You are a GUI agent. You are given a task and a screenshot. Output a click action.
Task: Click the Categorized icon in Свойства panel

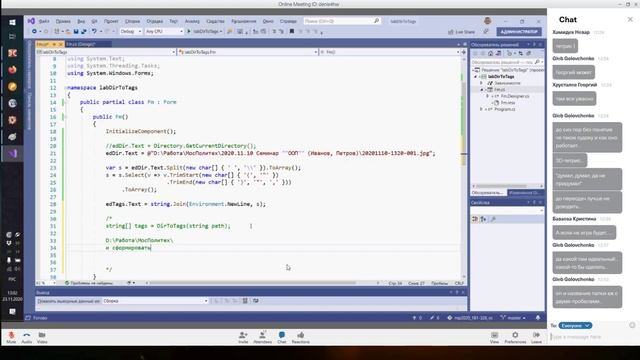click(475, 219)
